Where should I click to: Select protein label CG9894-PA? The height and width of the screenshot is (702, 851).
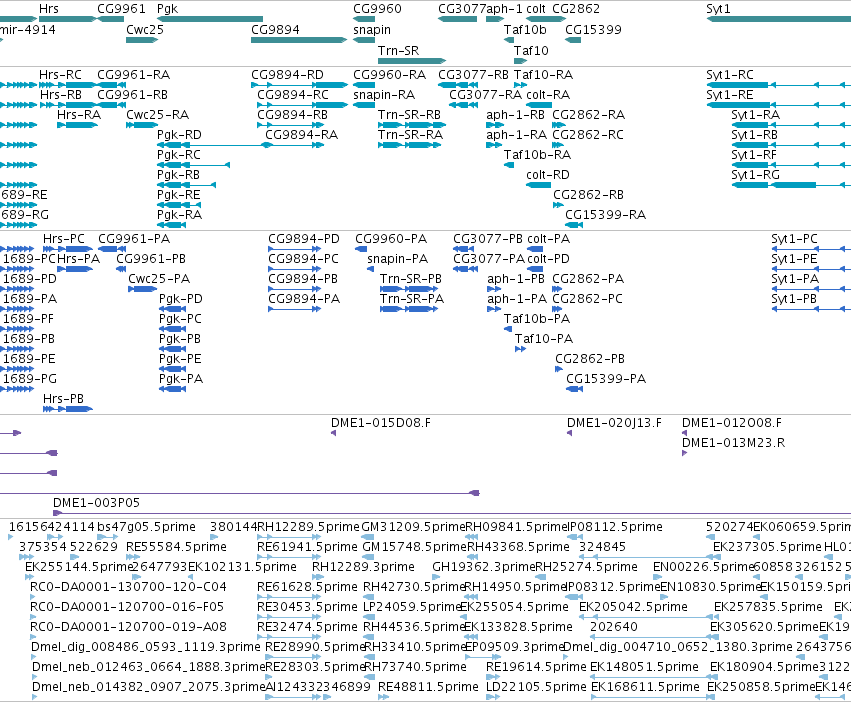304,299
